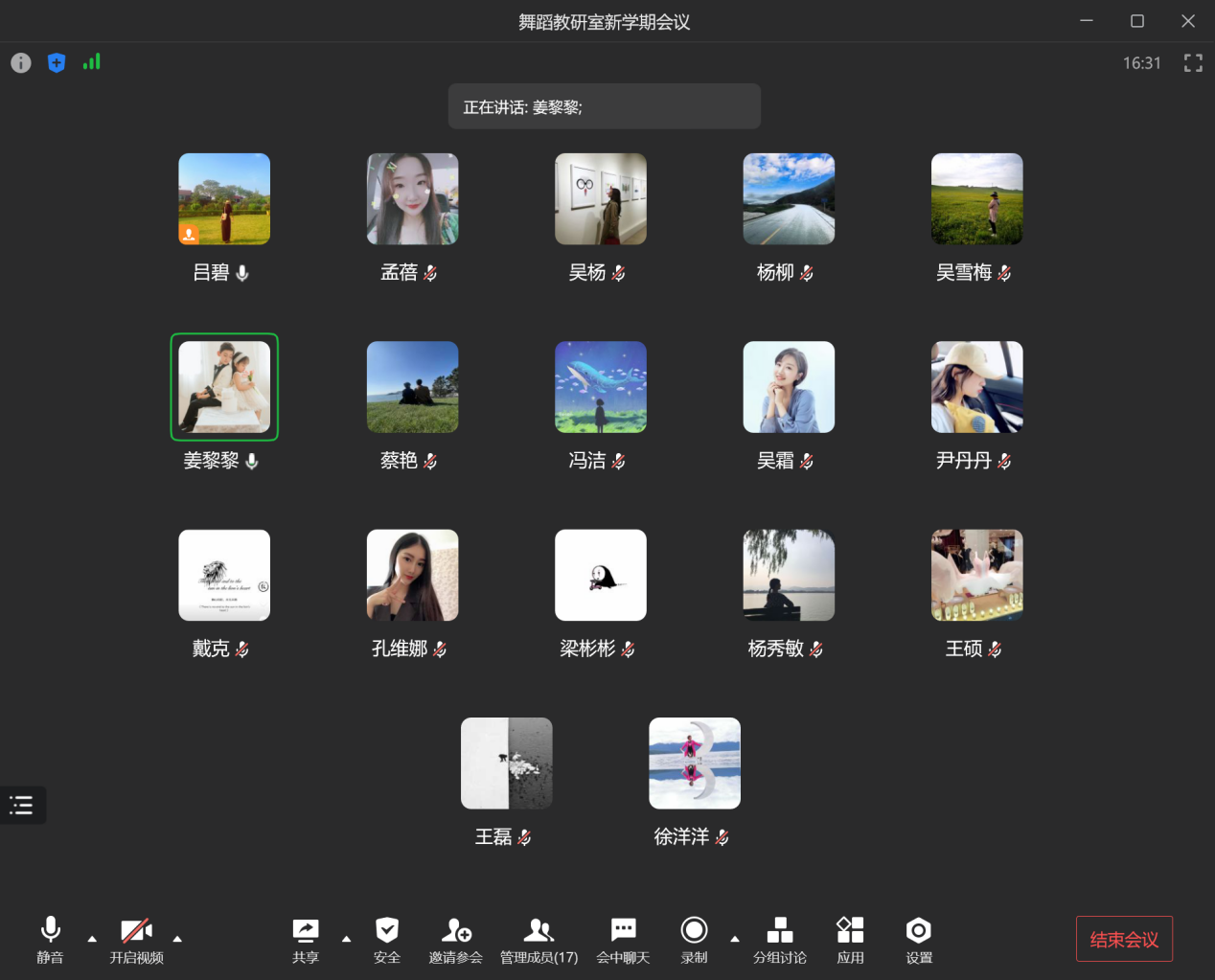Open the 安全 security options
Image resolution: width=1215 pixels, height=980 pixels.
pyautogui.click(x=386, y=939)
